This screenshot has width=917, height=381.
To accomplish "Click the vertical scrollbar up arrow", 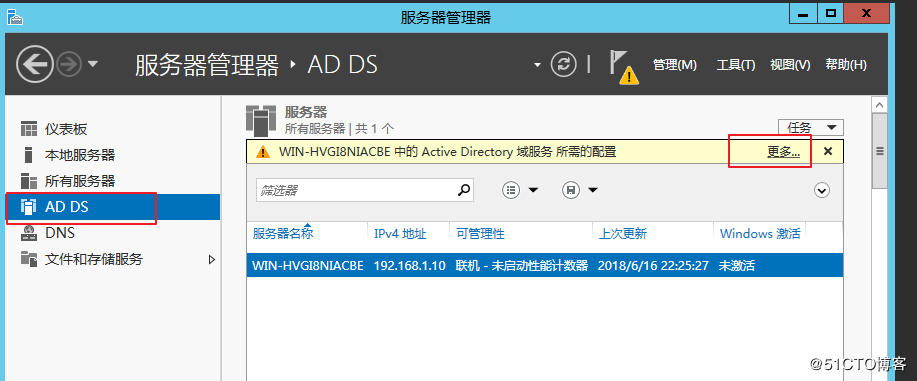I will tap(879, 105).
